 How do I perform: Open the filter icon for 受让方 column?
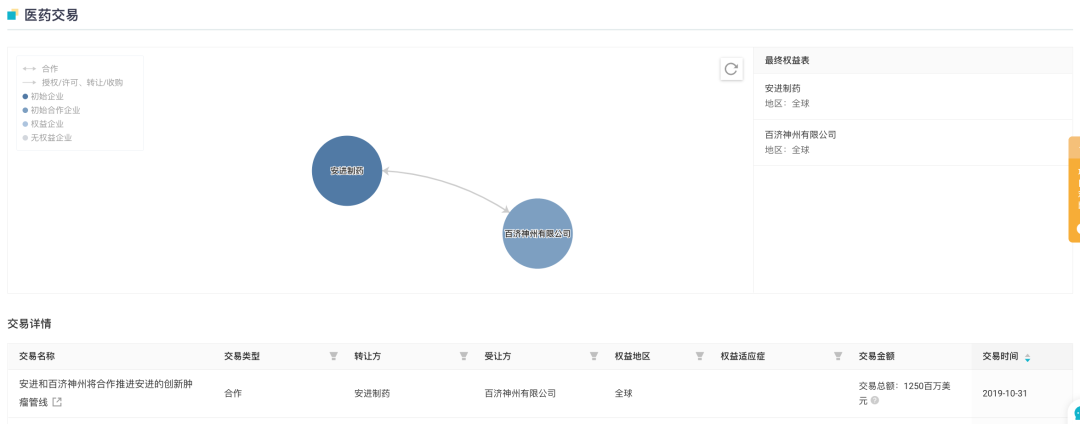point(594,357)
